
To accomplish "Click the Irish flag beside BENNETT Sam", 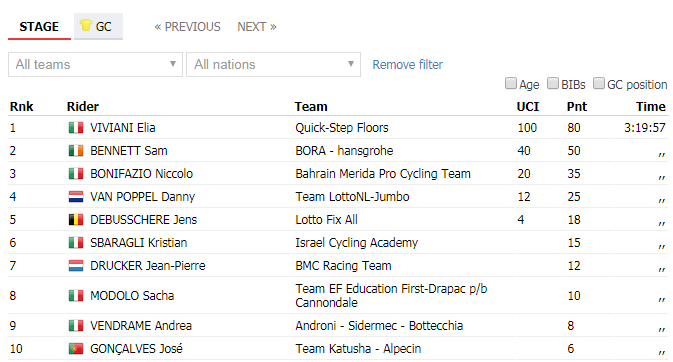I will (x=76, y=151).
